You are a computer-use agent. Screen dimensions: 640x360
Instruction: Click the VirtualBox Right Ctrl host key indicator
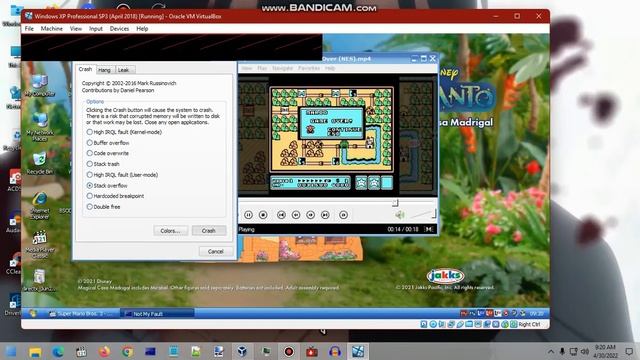pos(529,324)
